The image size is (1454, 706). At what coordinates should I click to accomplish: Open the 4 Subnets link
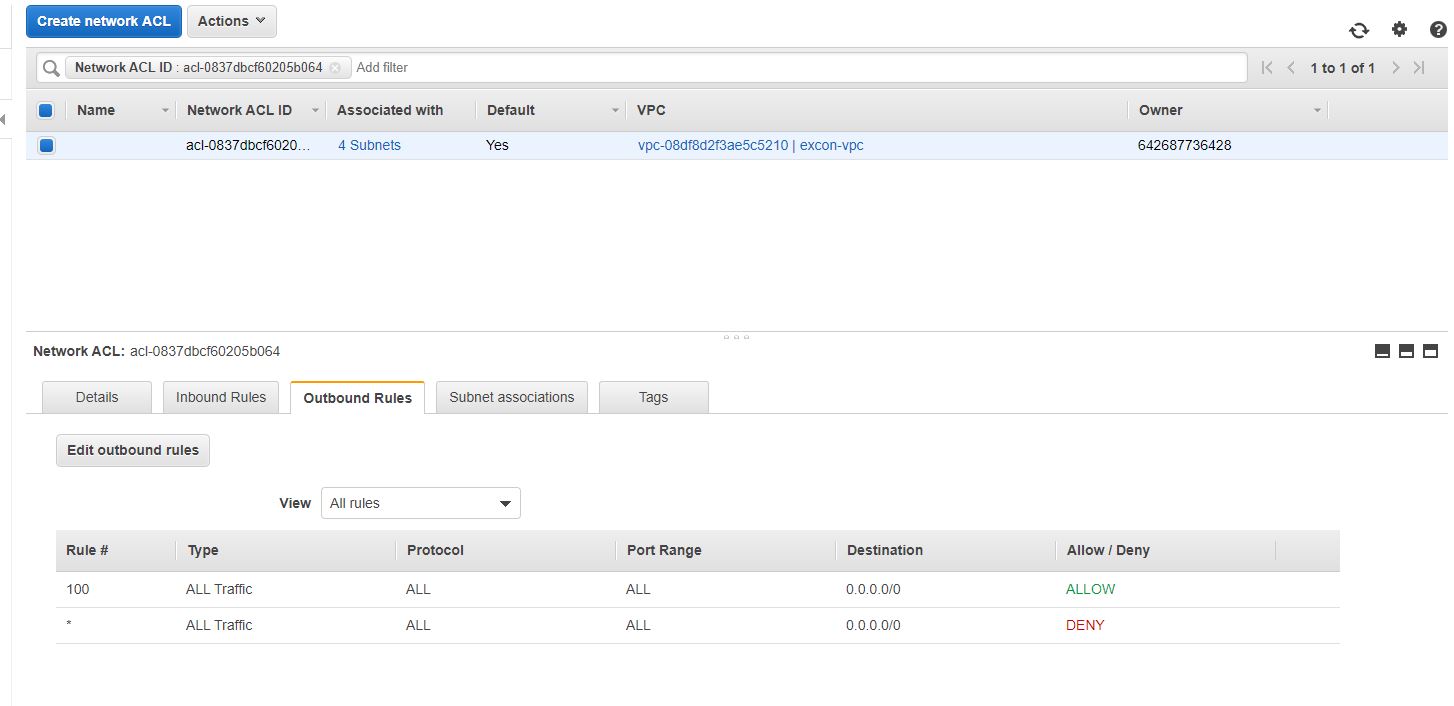(369, 145)
